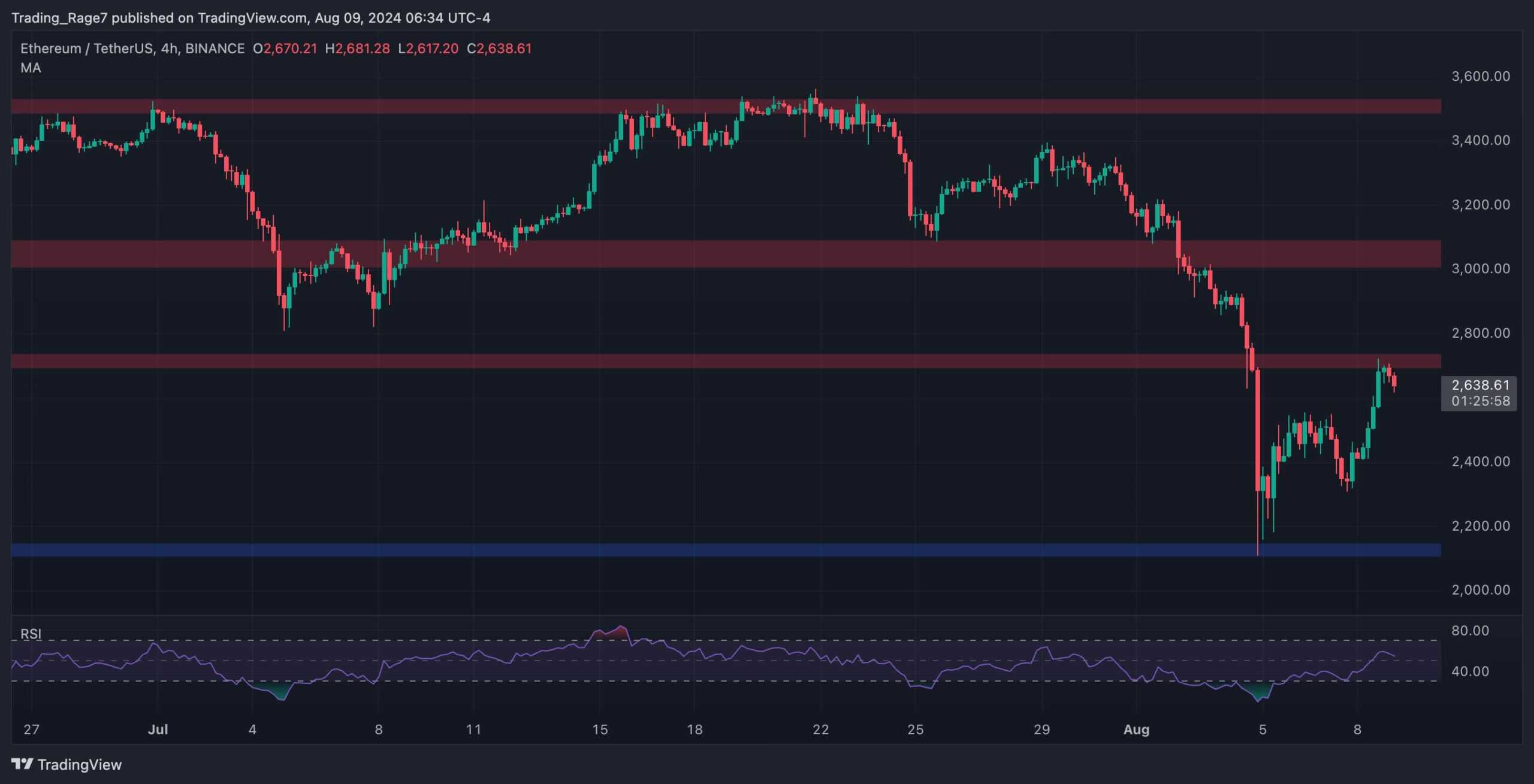Click the BINANCE exchange label
Screen dimensions: 1534x784
coord(215,49)
